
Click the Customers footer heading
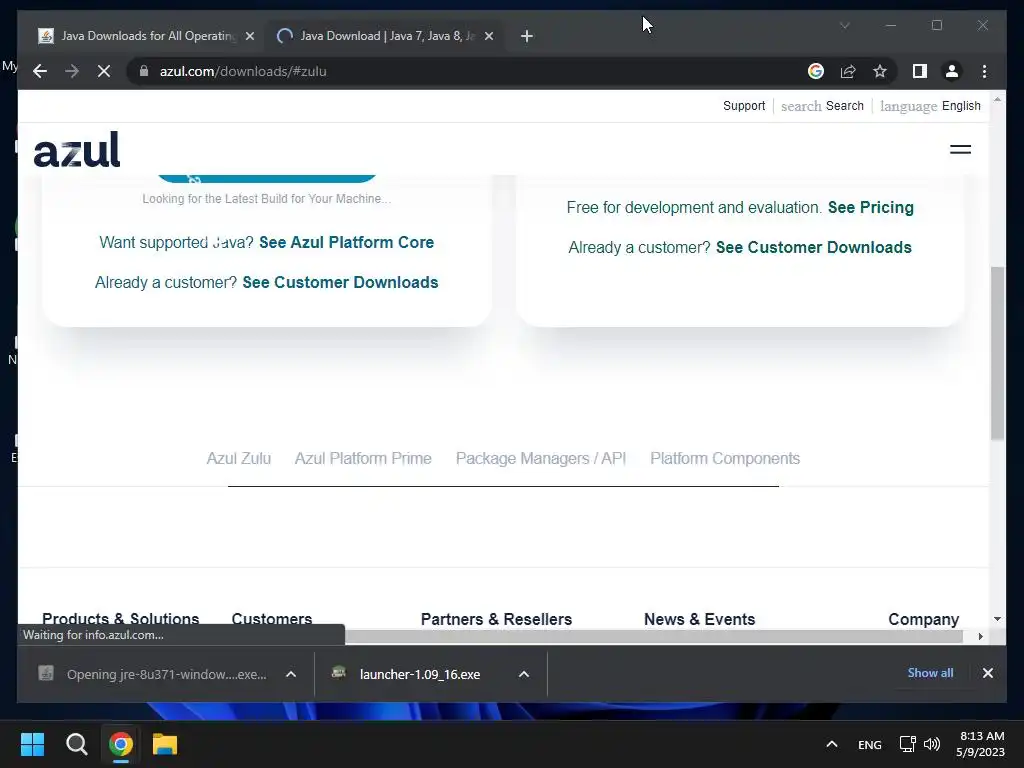pos(272,619)
